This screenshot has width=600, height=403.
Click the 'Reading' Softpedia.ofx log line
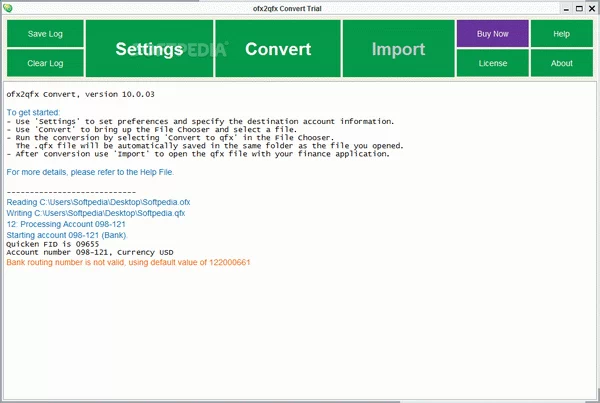98,202
